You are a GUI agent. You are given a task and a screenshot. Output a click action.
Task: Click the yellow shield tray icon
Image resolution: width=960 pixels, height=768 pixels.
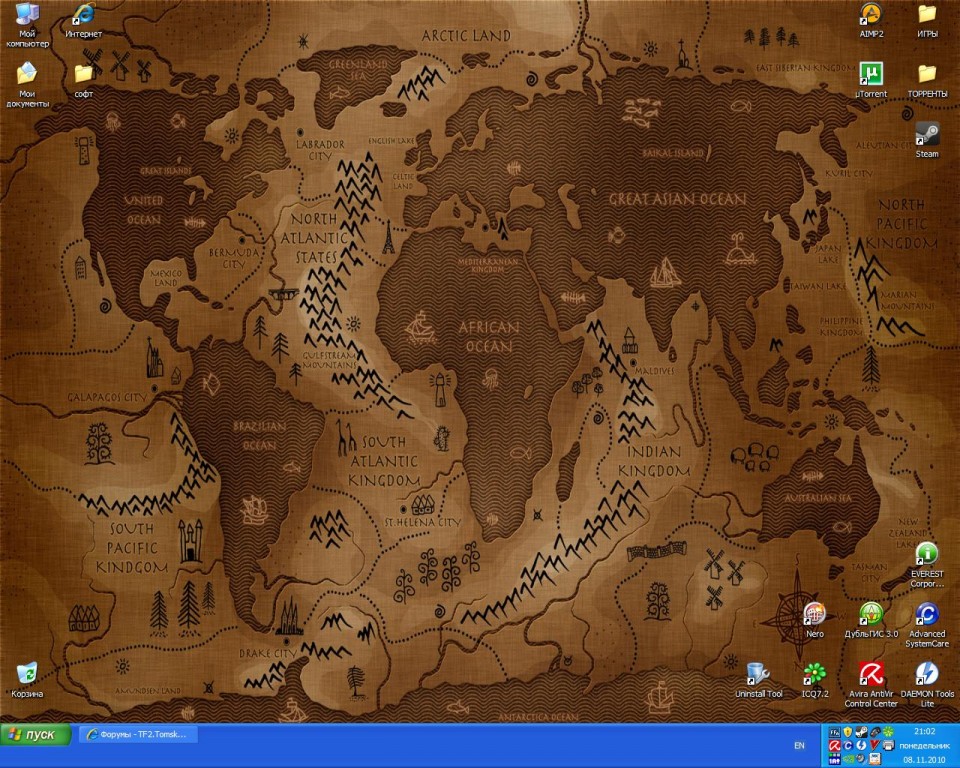pos(848,732)
